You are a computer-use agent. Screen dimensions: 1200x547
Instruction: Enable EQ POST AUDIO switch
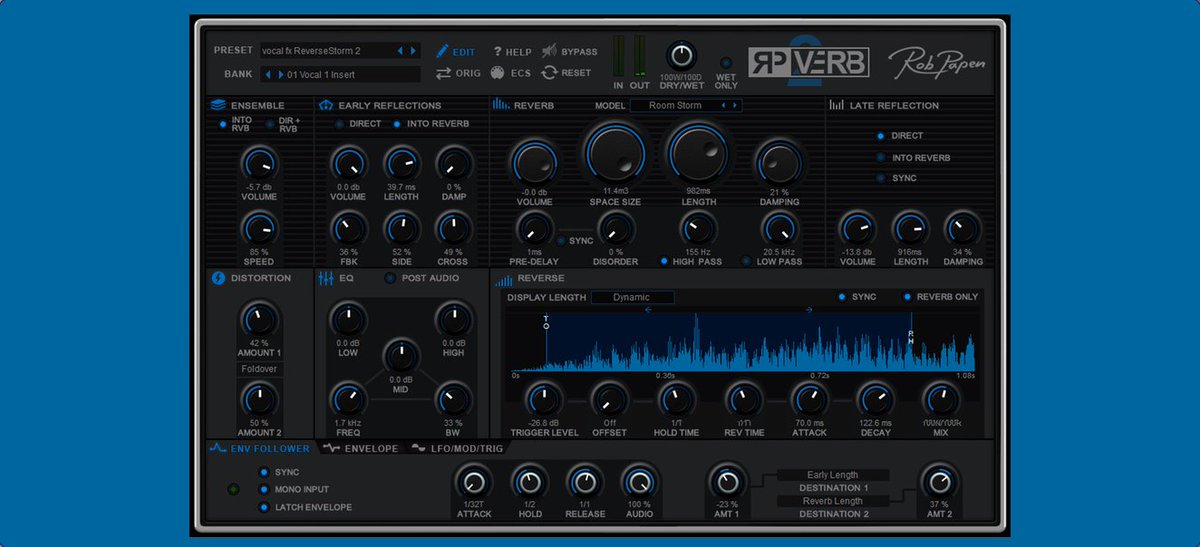point(390,278)
